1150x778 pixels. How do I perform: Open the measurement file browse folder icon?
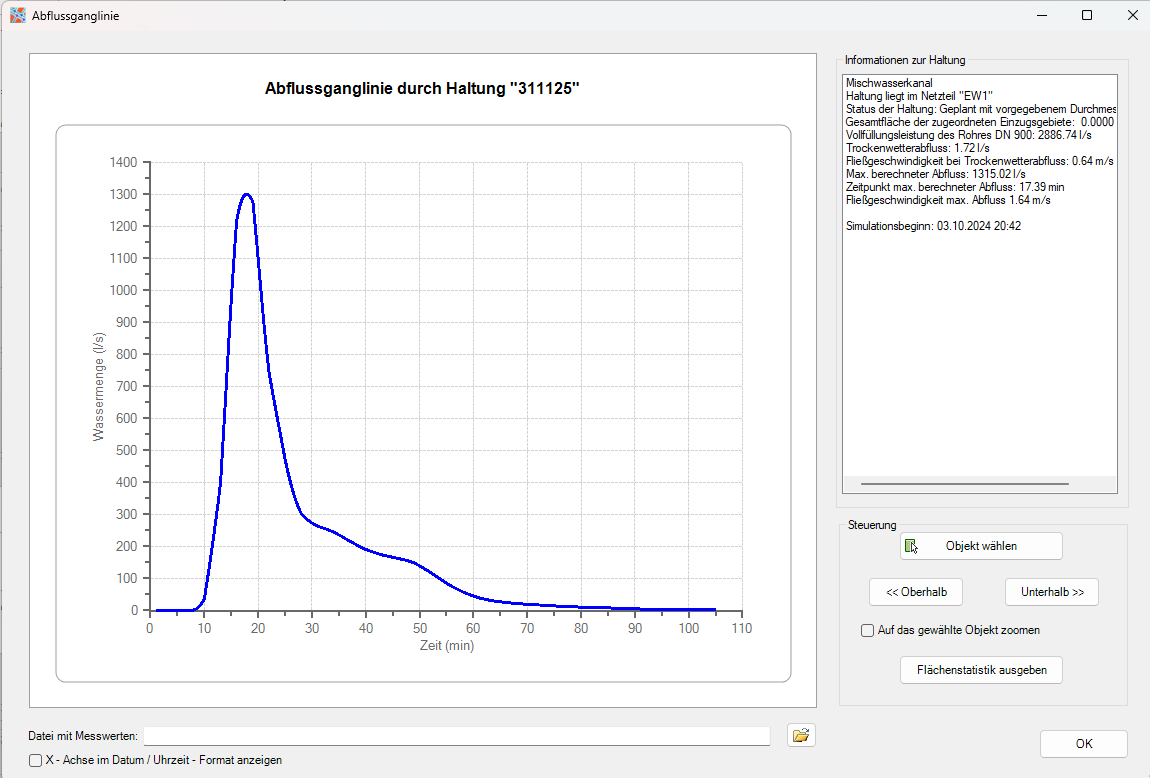click(800, 736)
